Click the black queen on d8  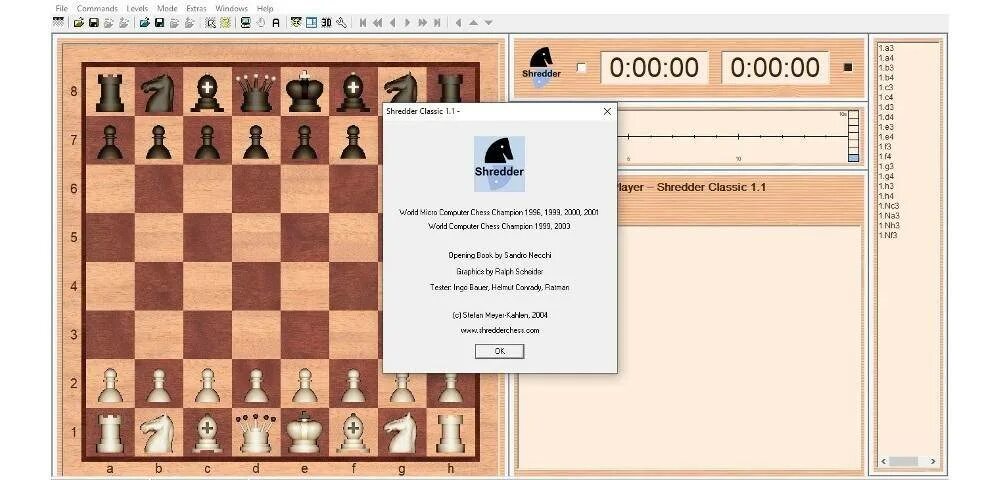point(255,92)
